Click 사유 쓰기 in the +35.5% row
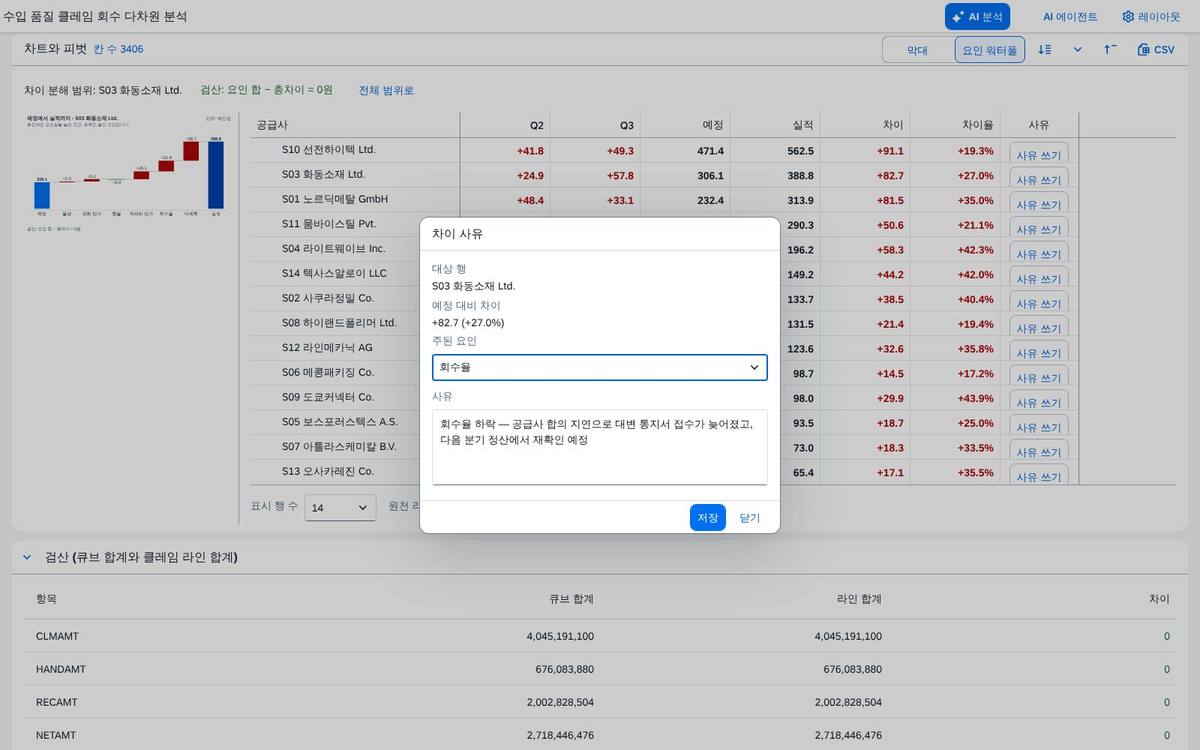The width and height of the screenshot is (1200, 750). [x=1039, y=476]
